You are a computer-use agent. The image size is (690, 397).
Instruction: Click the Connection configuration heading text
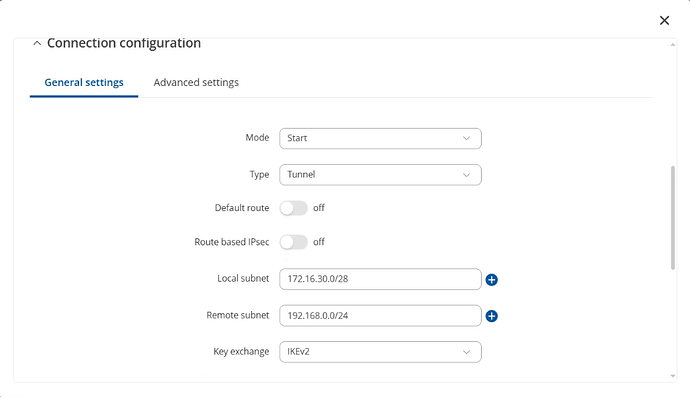(x=124, y=43)
